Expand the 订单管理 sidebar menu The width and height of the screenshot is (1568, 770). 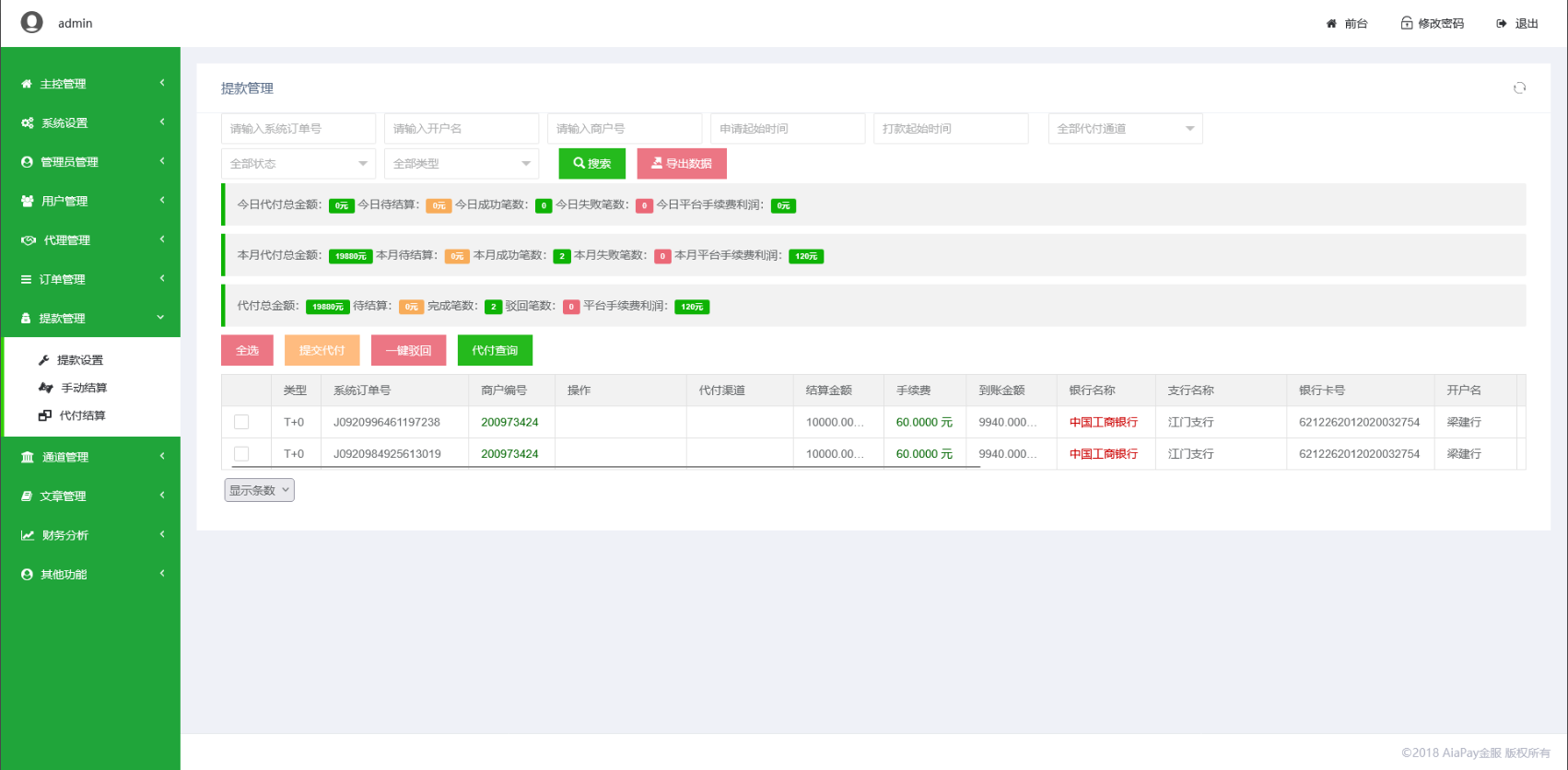tap(90, 279)
